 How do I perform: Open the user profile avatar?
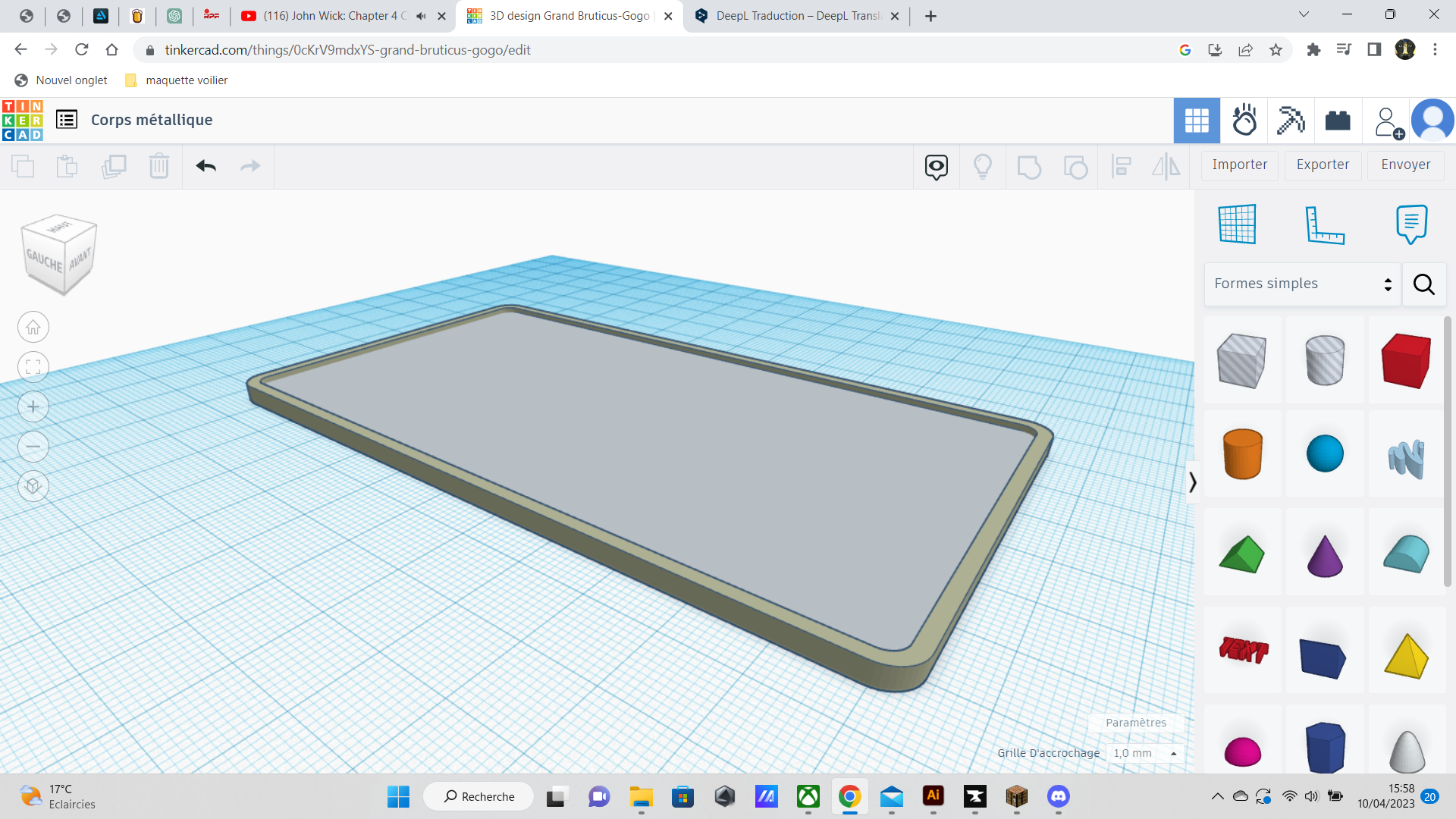point(1432,121)
